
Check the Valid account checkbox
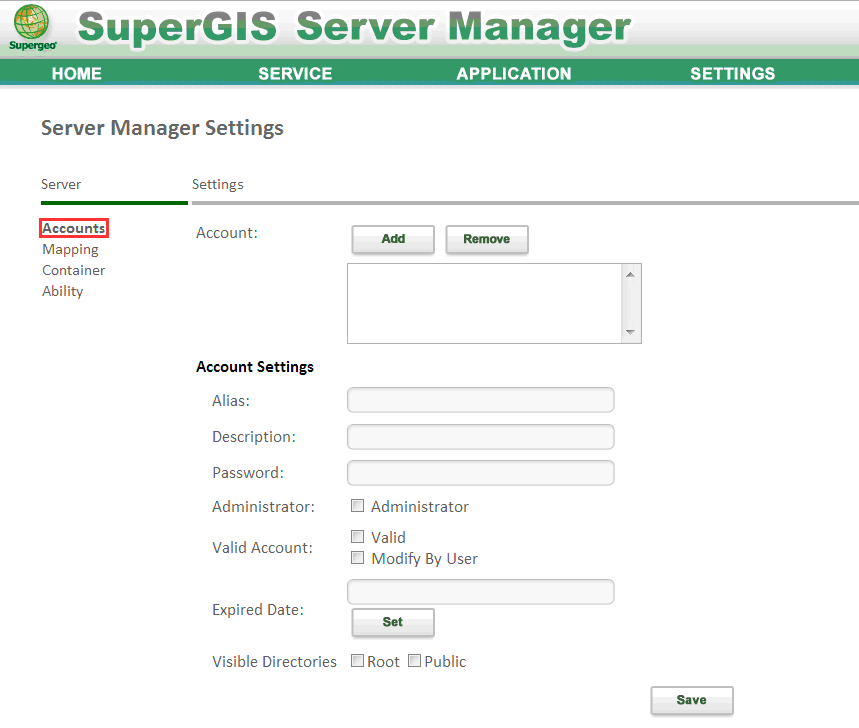(357, 536)
